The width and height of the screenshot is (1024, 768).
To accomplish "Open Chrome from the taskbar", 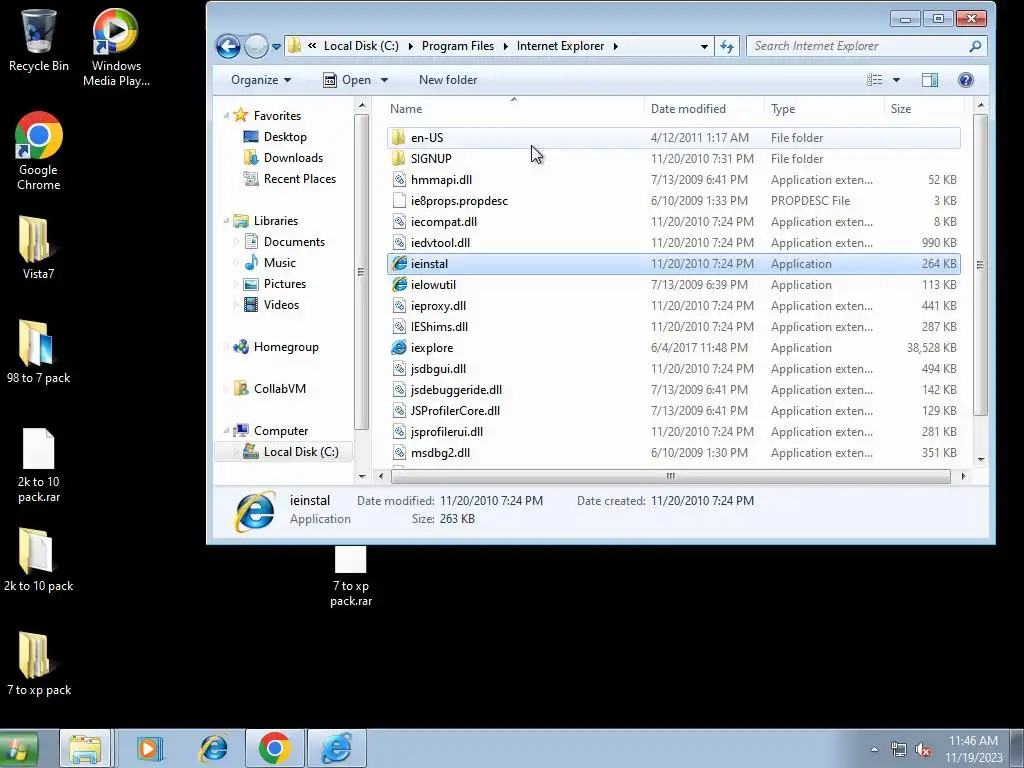I will coord(274,748).
